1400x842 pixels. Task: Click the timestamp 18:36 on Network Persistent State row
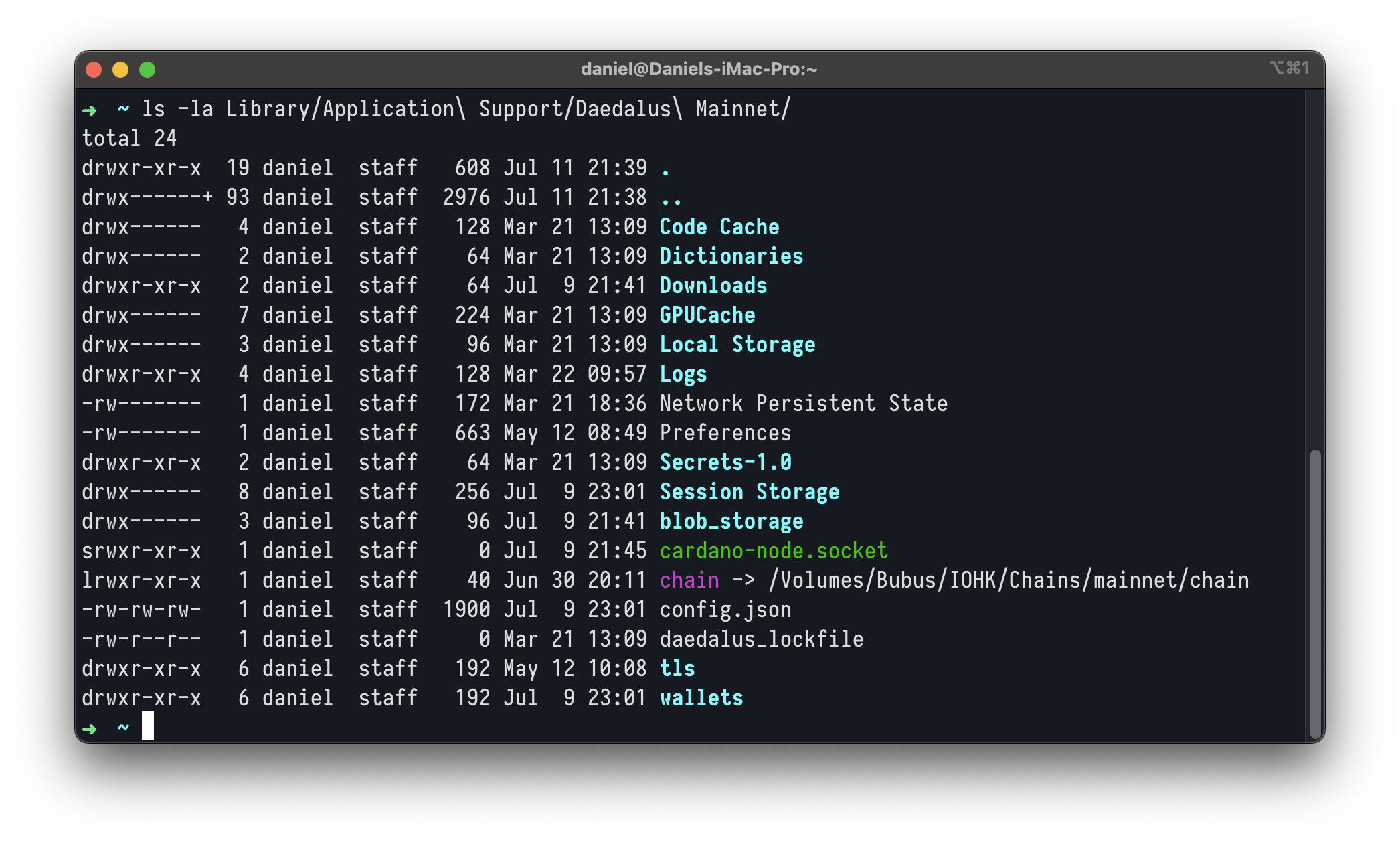coord(617,404)
